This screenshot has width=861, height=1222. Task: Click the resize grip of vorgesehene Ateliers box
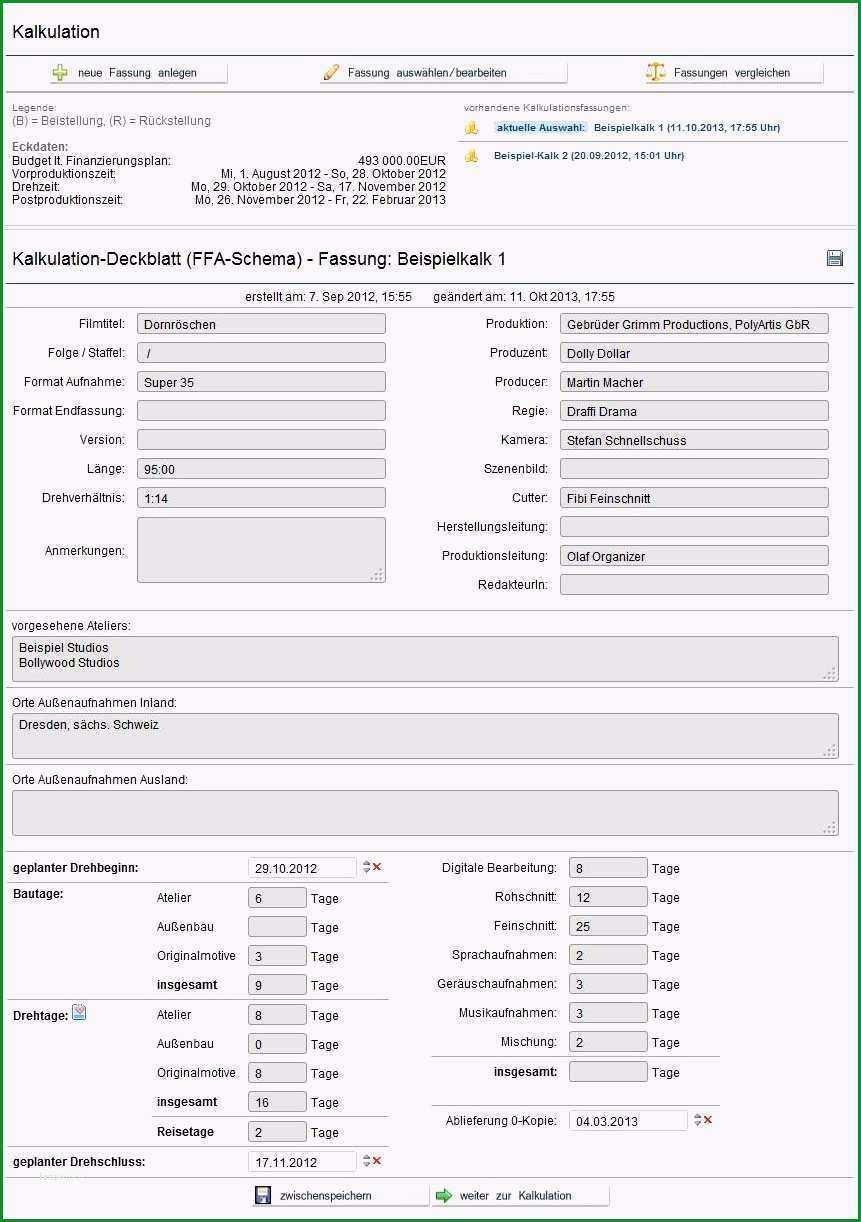click(x=829, y=674)
